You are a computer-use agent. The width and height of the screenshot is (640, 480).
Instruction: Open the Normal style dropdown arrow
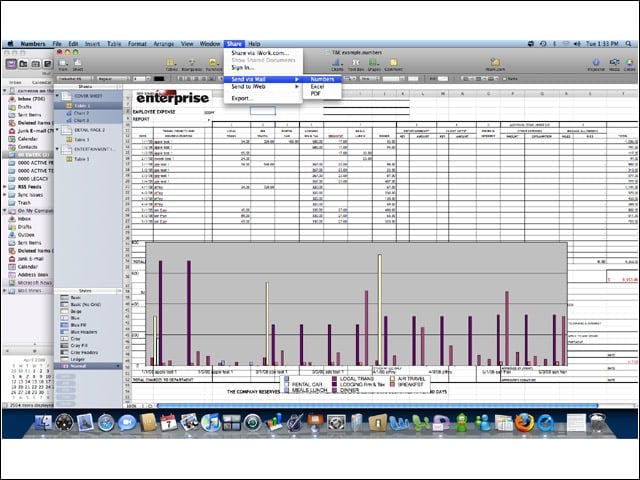click(118, 366)
